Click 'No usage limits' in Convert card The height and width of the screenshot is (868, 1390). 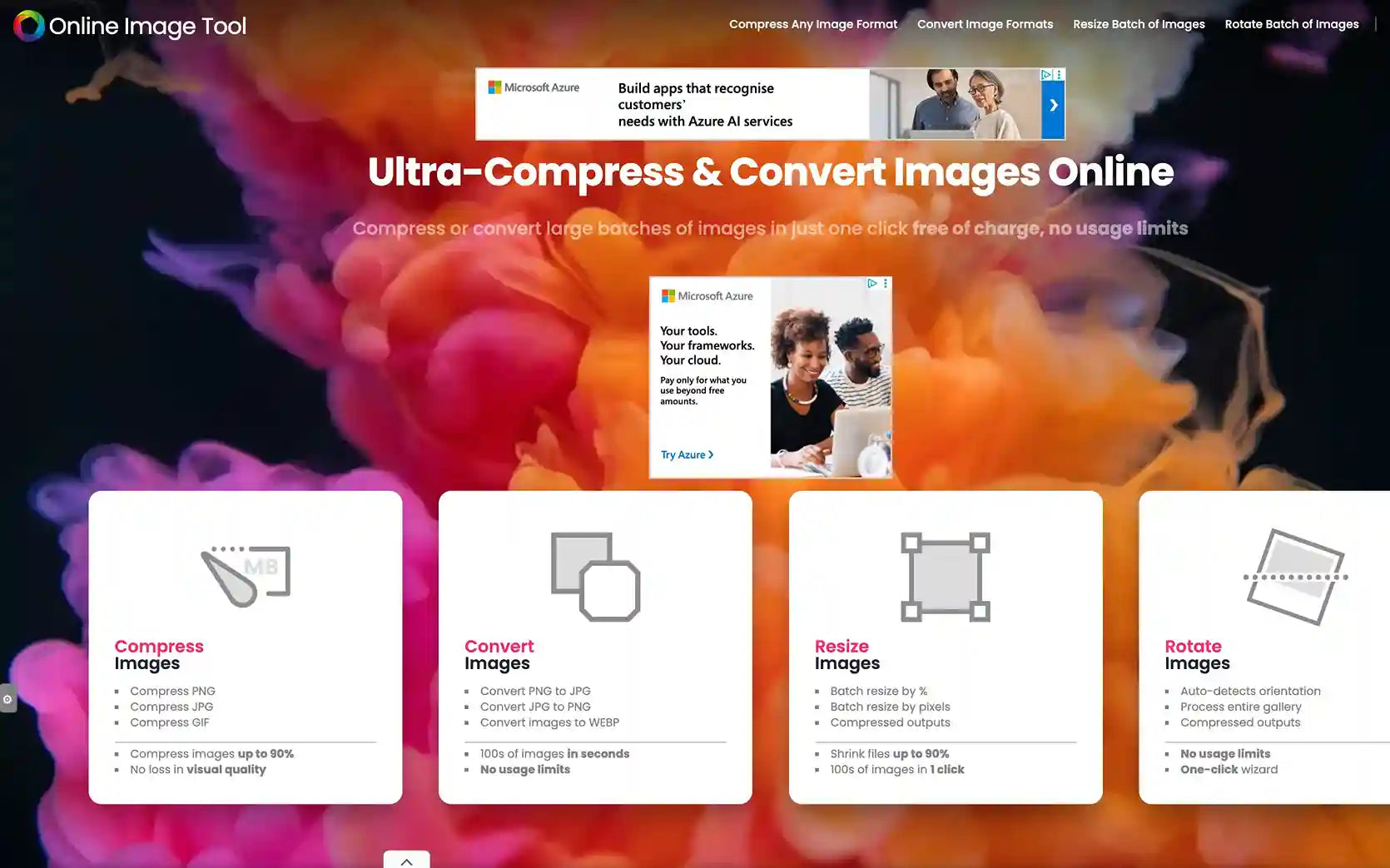(x=525, y=770)
